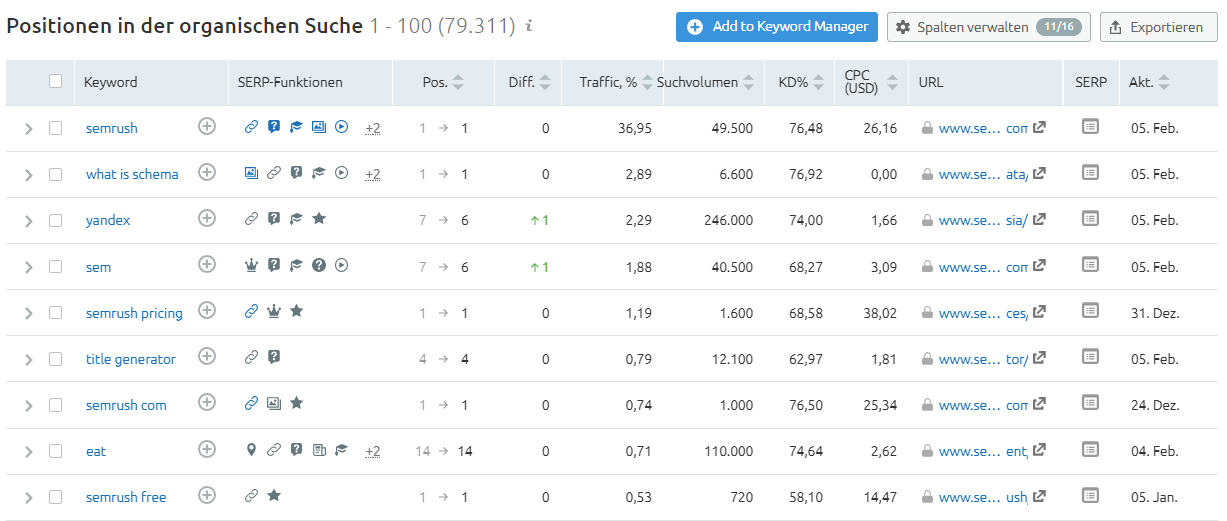The image size is (1227, 521).
Task: View SERP snapshot for yandex row
Action: [1090, 219]
